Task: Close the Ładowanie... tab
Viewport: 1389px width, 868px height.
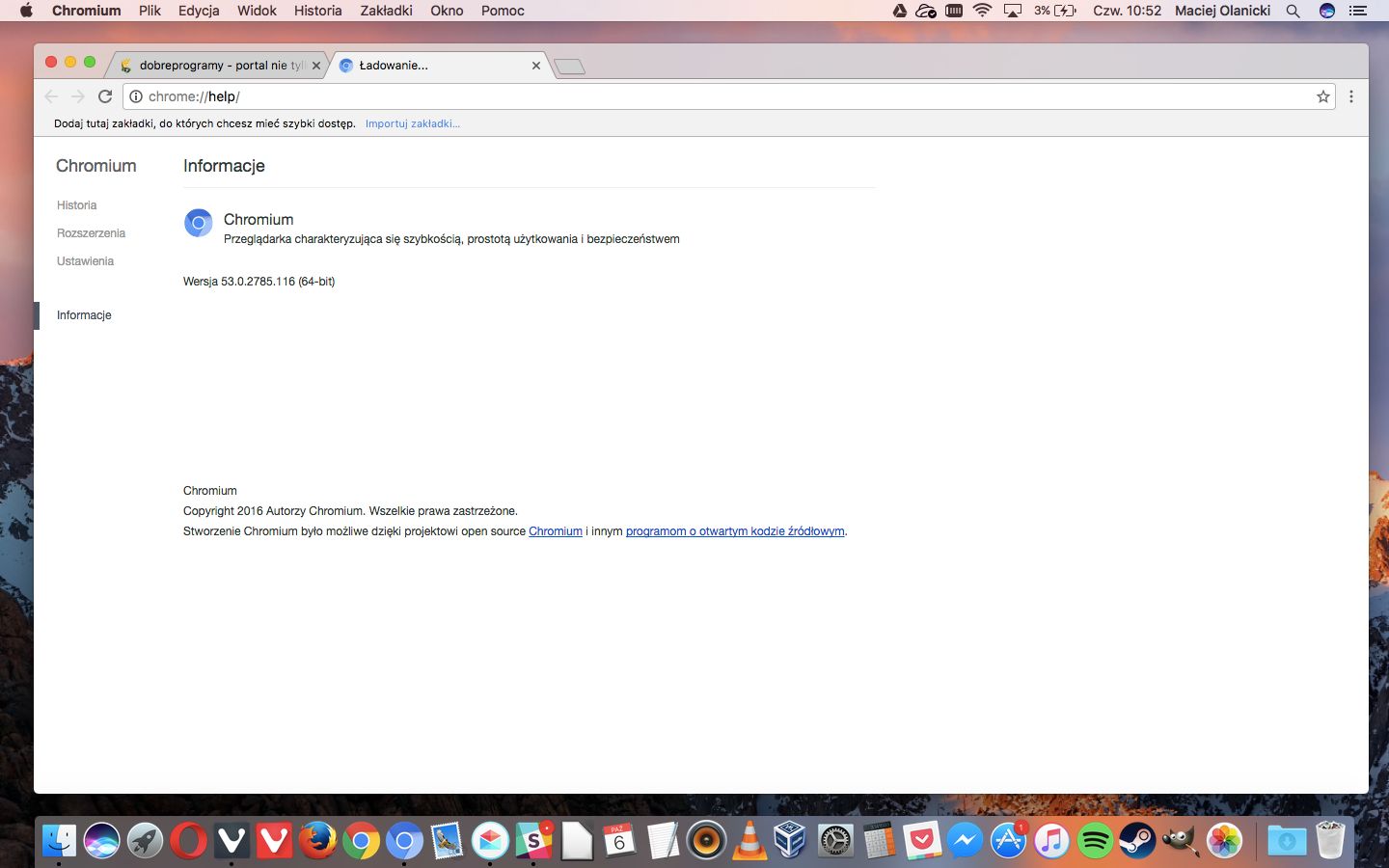Action: [x=536, y=66]
